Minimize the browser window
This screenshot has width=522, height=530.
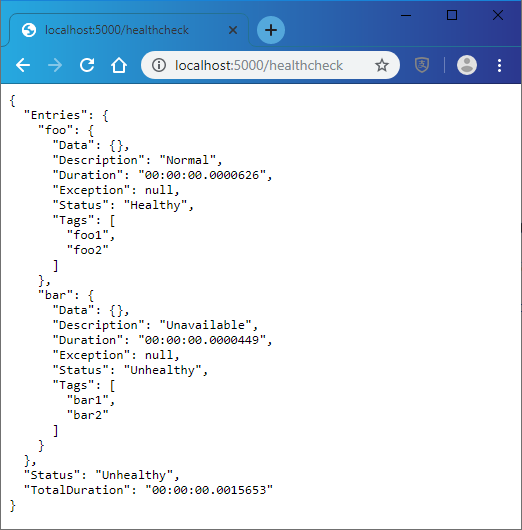point(406,15)
